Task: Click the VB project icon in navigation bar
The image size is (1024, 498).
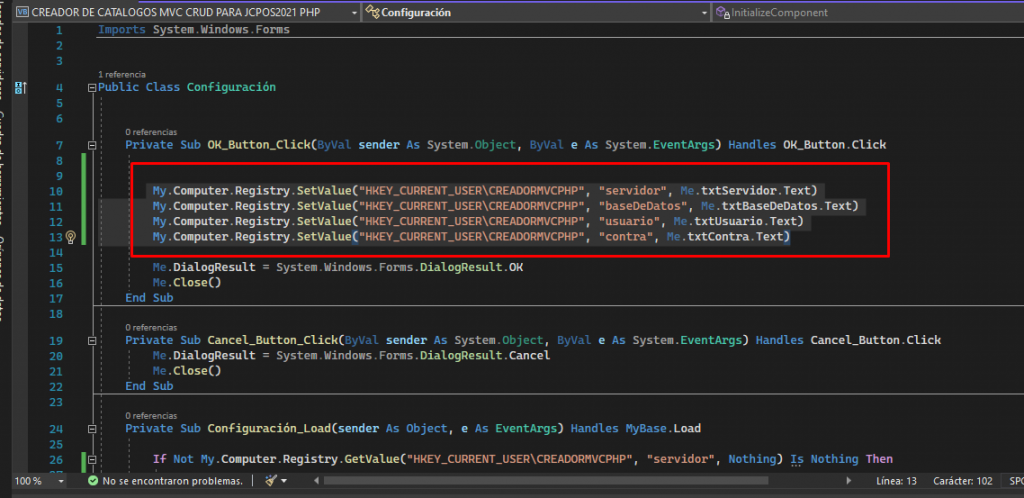Action: (x=22, y=13)
